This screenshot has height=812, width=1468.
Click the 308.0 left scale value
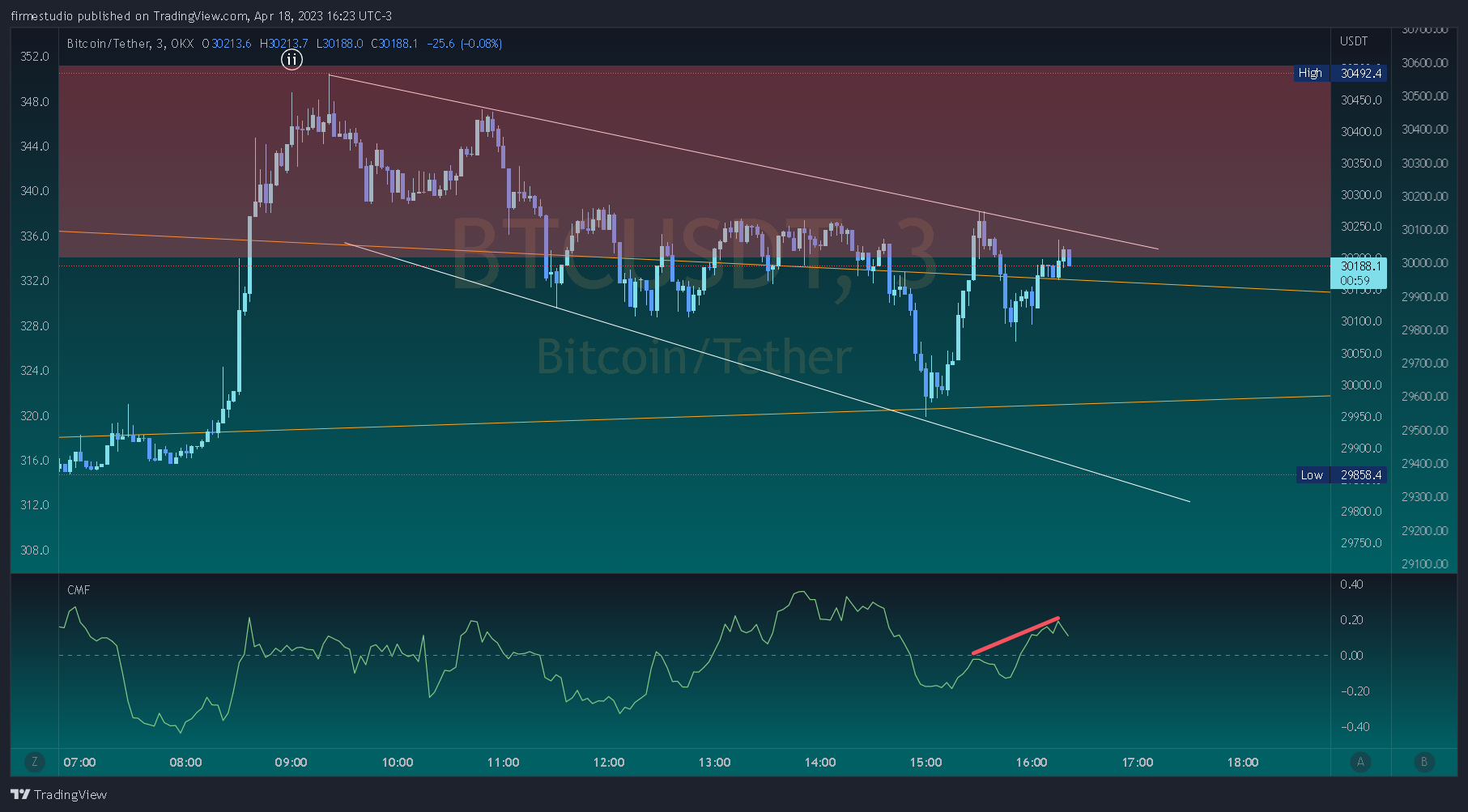pos(35,551)
